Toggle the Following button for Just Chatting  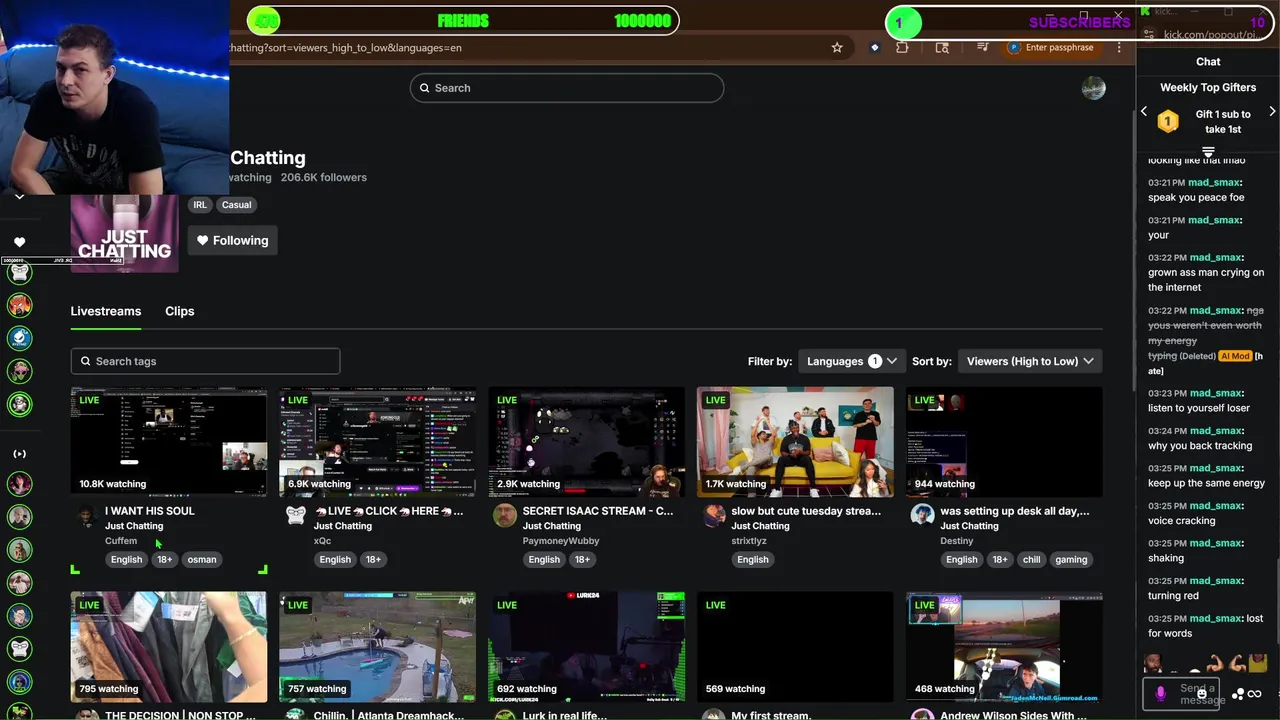click(x=232, y=240)
